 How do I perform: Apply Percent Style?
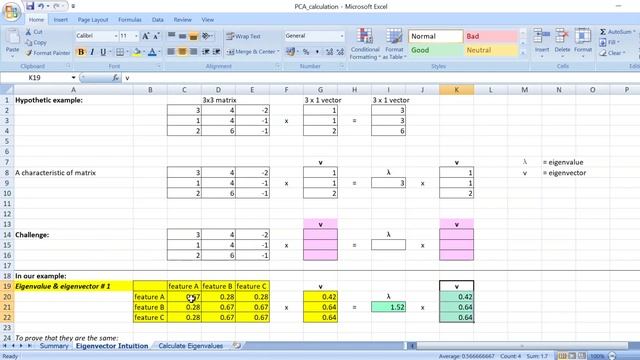306,52
